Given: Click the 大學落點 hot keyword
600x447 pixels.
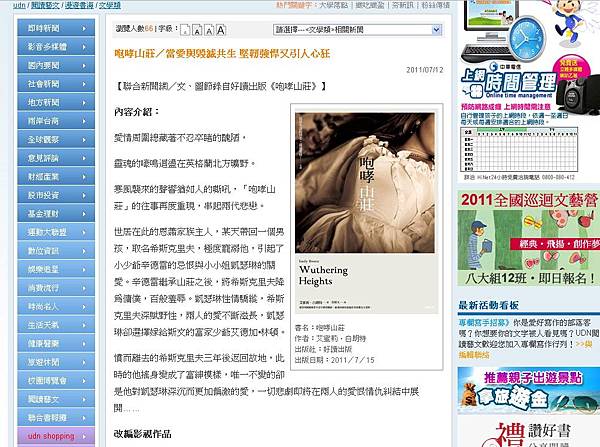Looking at the screenshot, I should (x=334, y=5).
